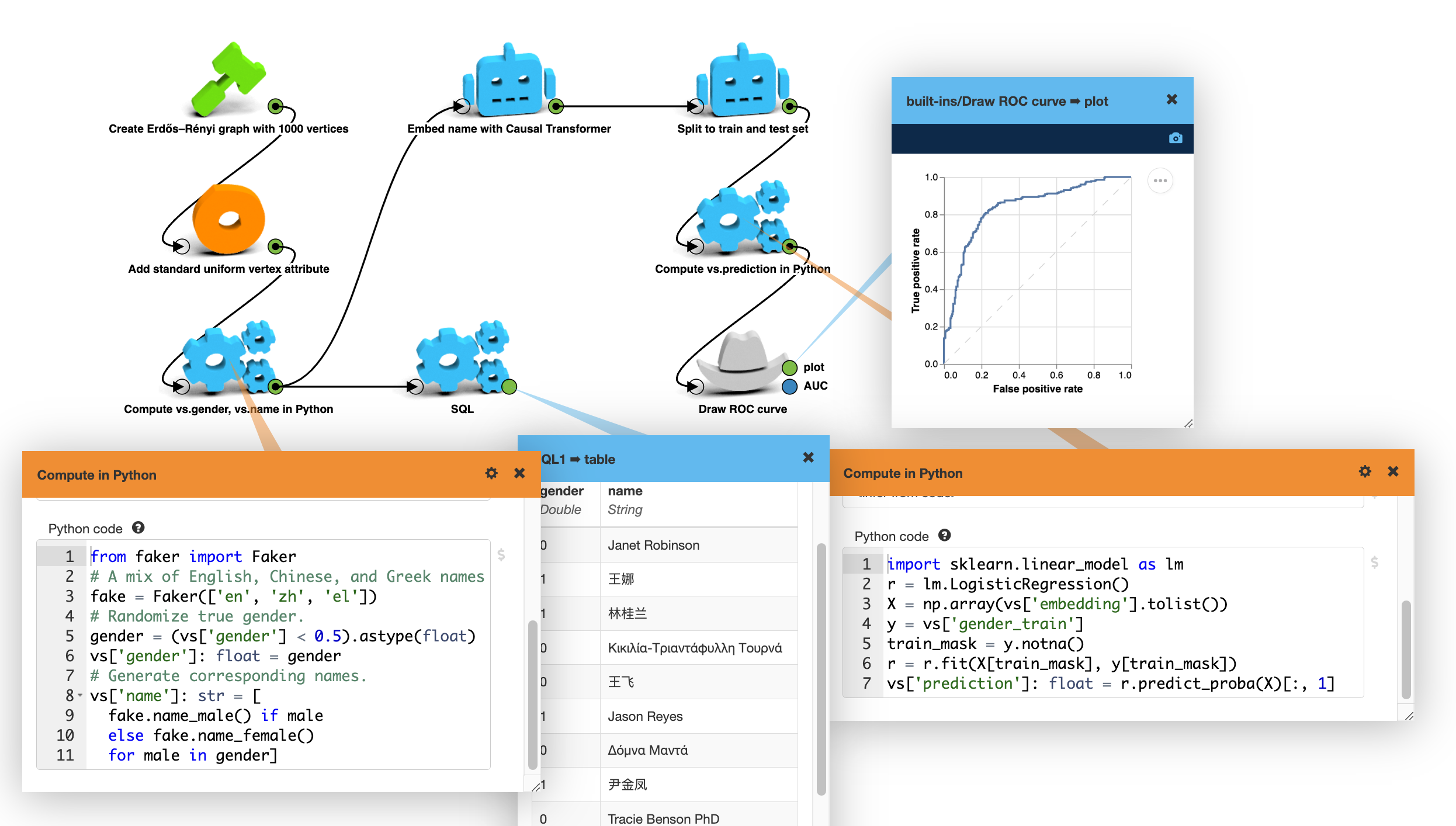Select the Janet Robinson table cell

tap(698, 545)
